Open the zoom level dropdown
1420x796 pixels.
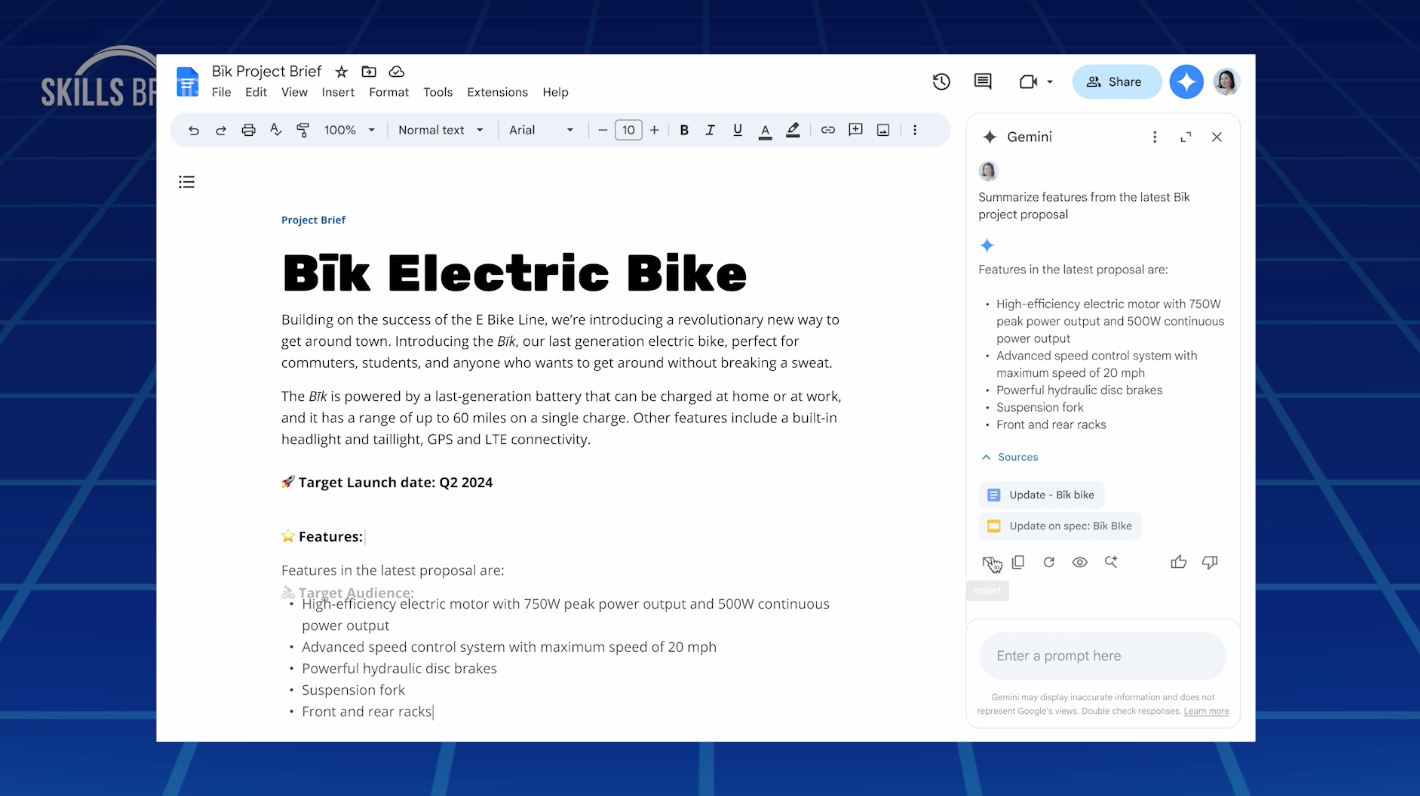[x=350, y=130]
